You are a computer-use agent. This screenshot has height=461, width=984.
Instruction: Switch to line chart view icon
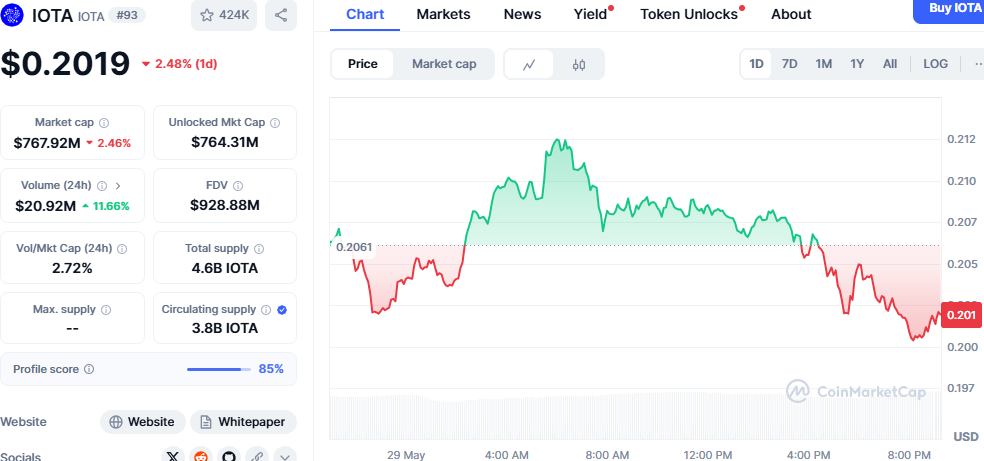pos(529,64)
